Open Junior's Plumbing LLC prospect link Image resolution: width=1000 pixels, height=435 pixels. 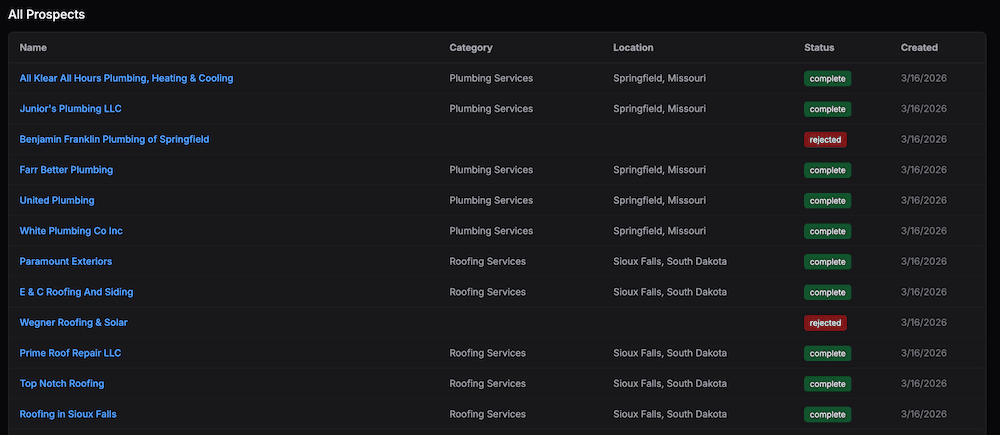pyautogui.click(x=70, y=109)
